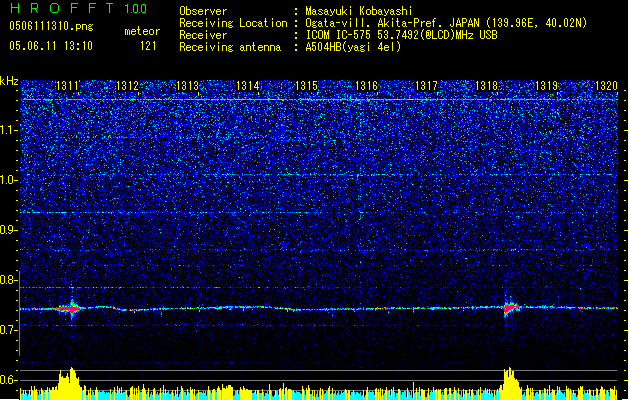The height and width of the screenshot is (400, 629).
Task: Click the Ogata-vill. Akita-Pref. JAPAN location text
Action: click(446, 23)
